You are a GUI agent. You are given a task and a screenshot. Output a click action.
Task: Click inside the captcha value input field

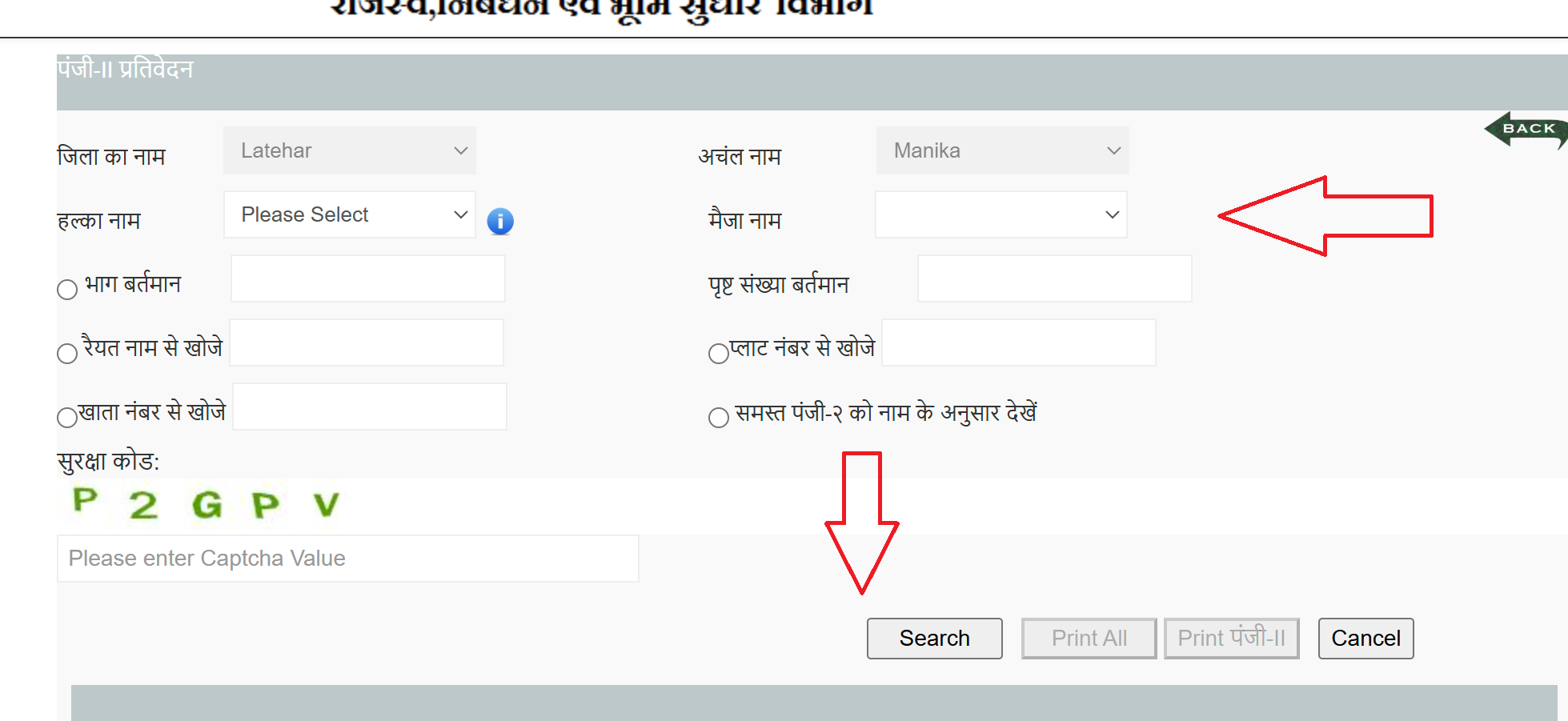pyautogui.click(x=347, y=558)
